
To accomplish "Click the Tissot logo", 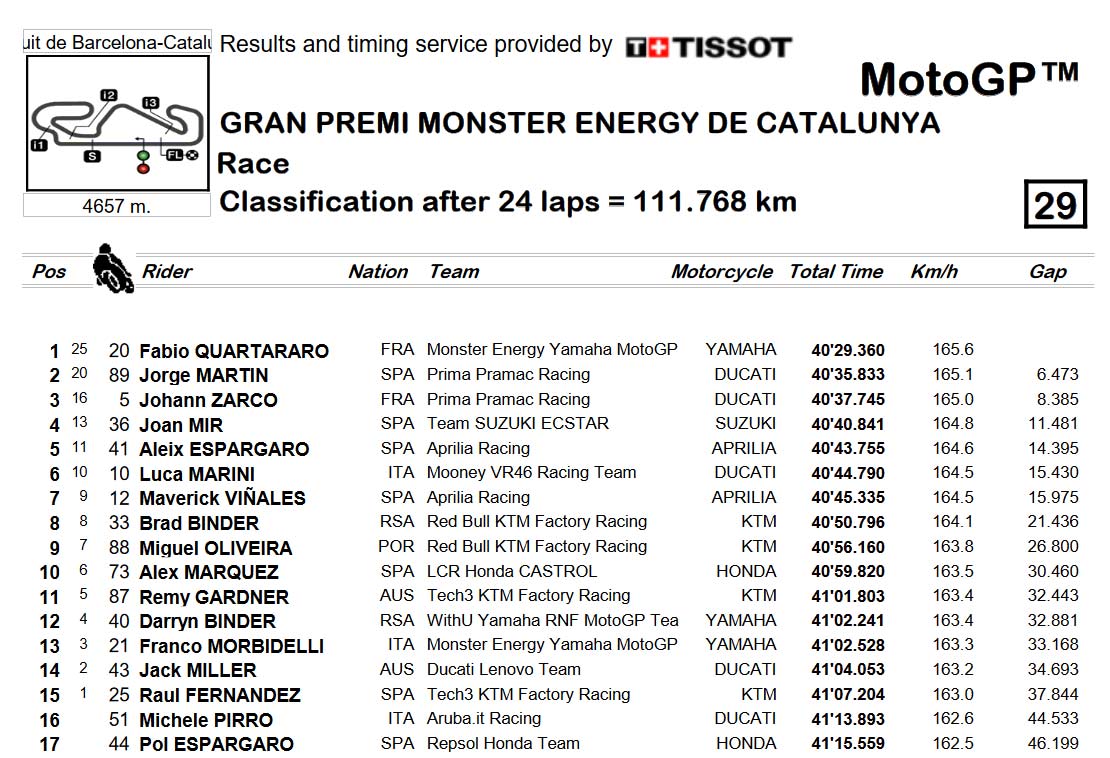I will 709,47.
